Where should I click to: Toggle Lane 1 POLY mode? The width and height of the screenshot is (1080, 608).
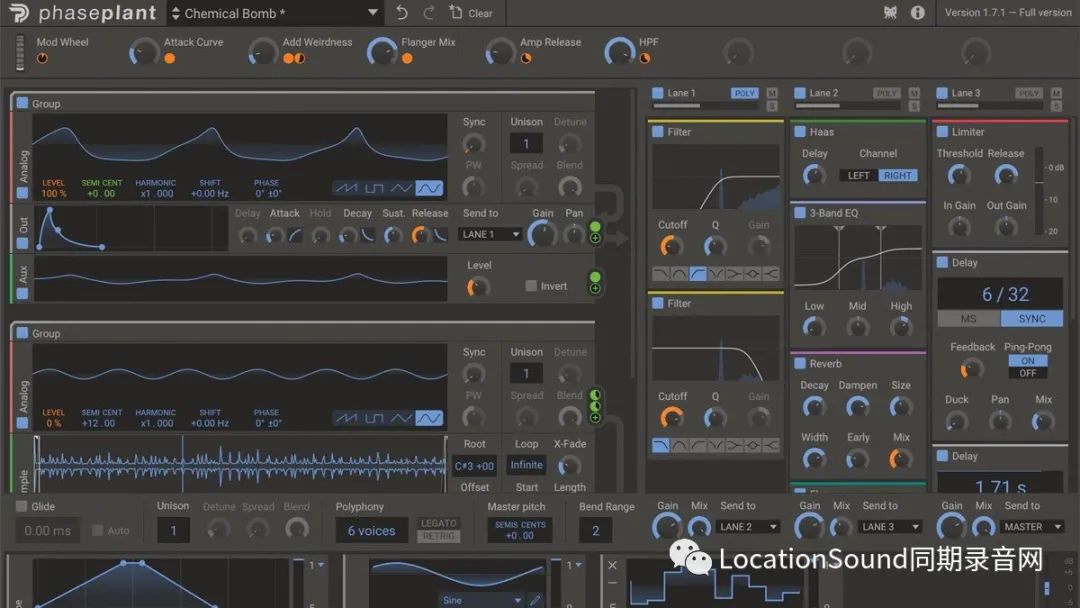click(x=745, y=93)
